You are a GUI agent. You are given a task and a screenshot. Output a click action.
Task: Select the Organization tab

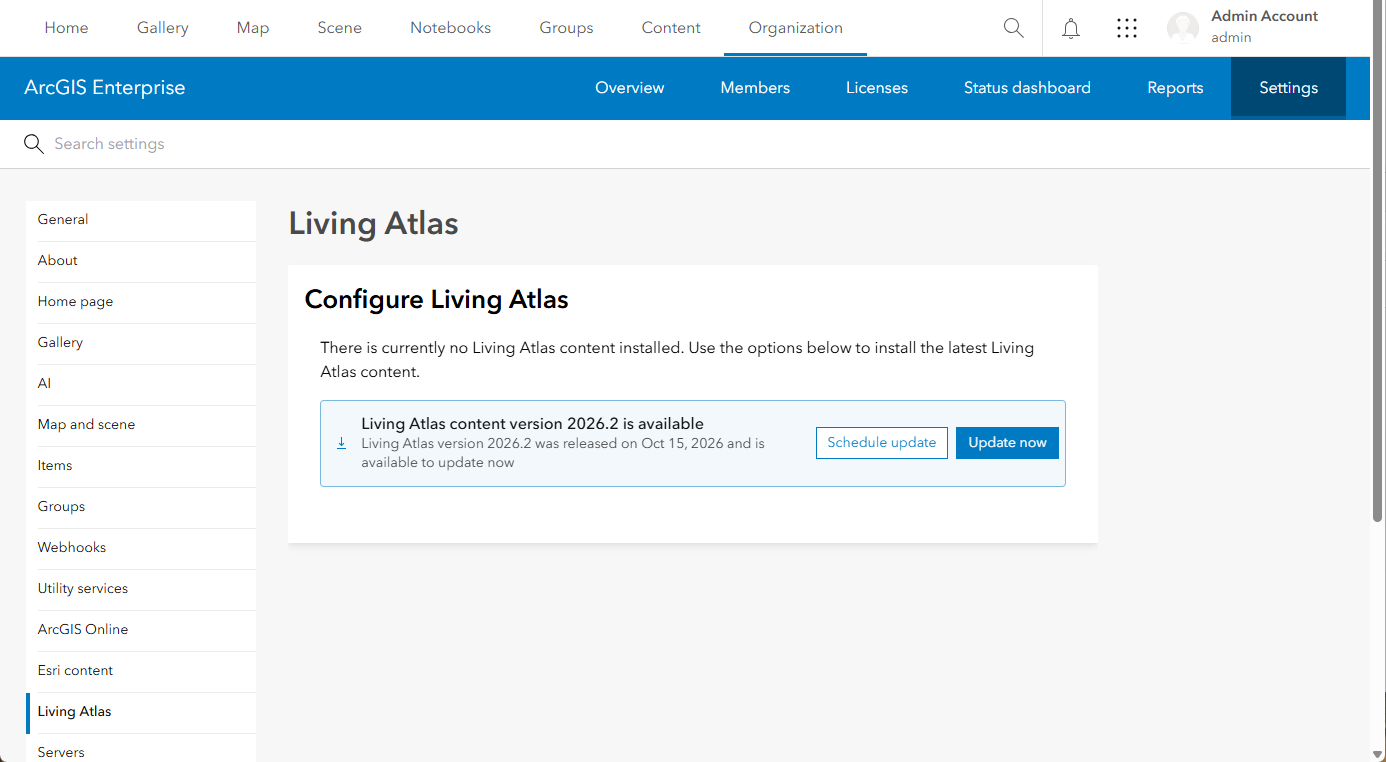pos(796,28)
